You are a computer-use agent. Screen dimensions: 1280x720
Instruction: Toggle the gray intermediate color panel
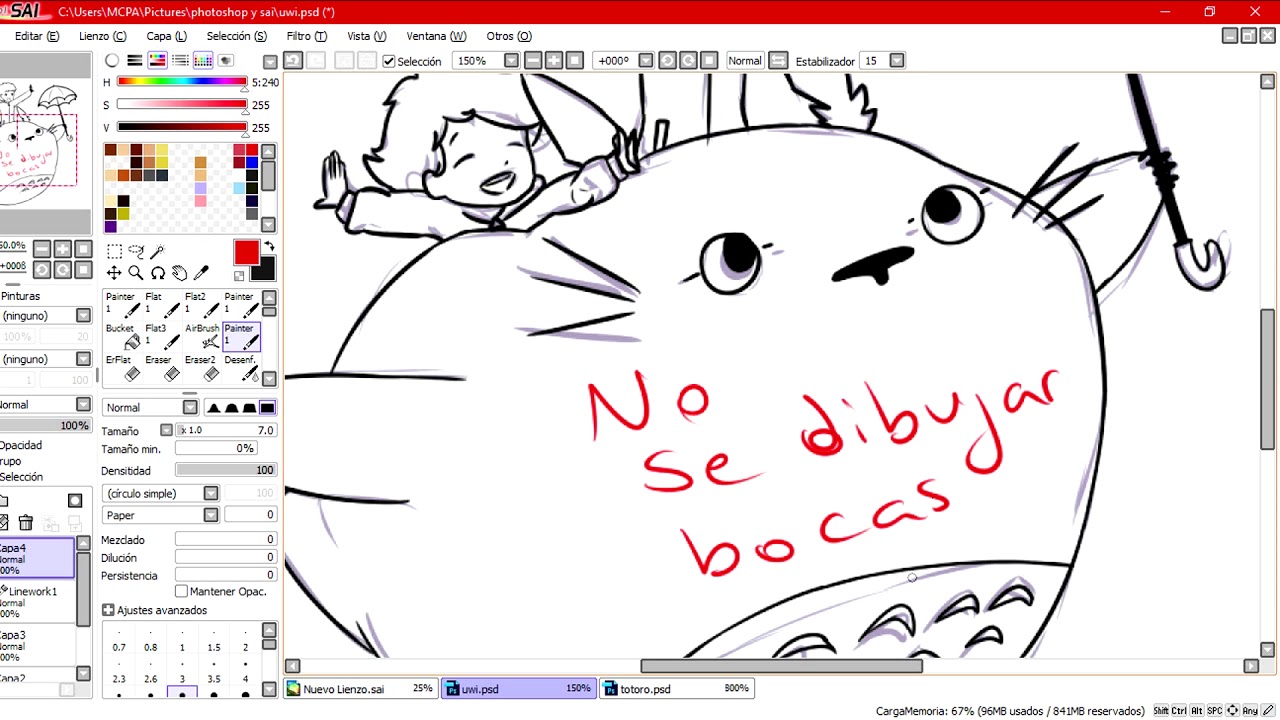tap(180, 61)
